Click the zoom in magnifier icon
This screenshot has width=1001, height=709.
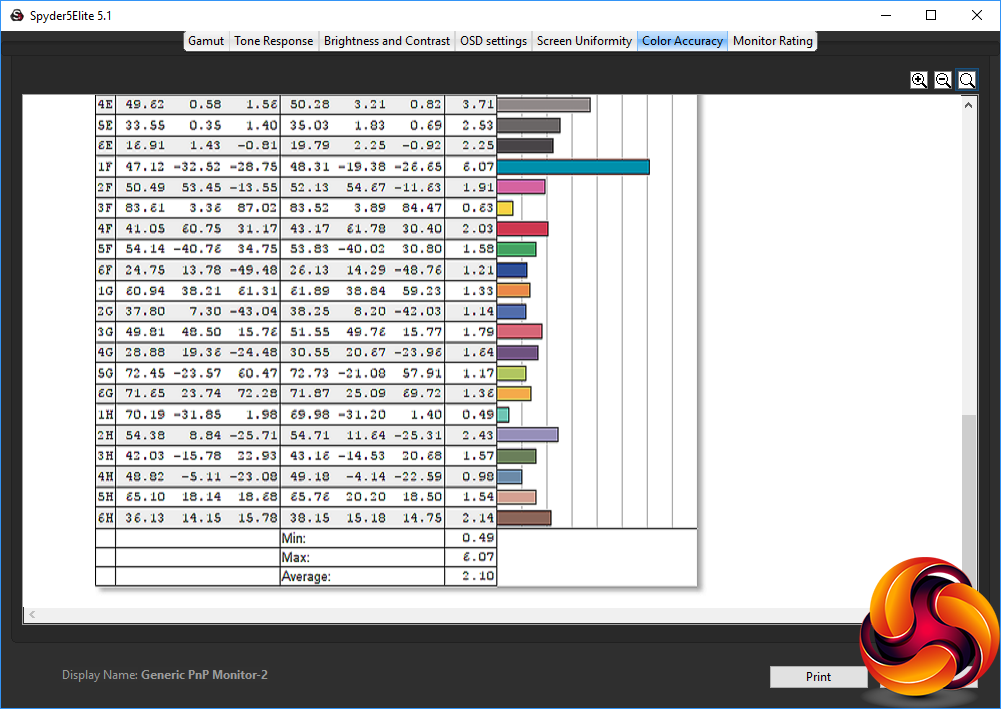coord(919,80)
